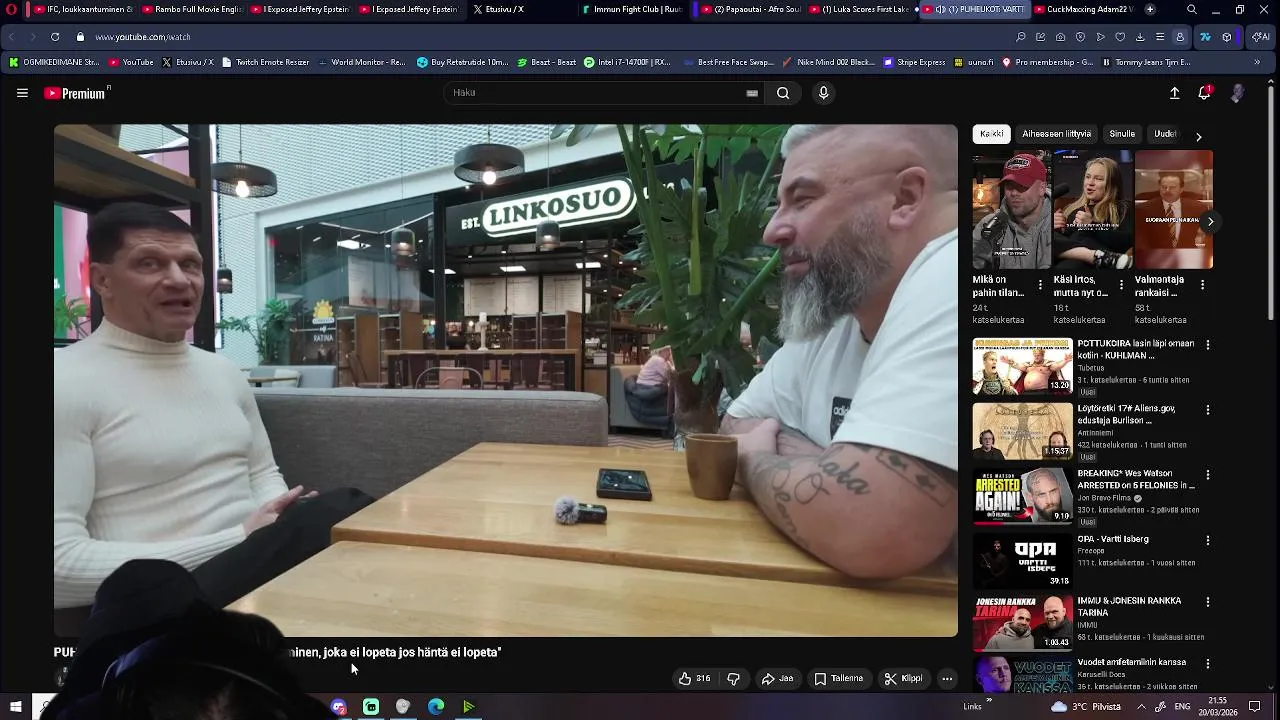Open POTTUKOIRA video thumbnail

point(1022,367)
